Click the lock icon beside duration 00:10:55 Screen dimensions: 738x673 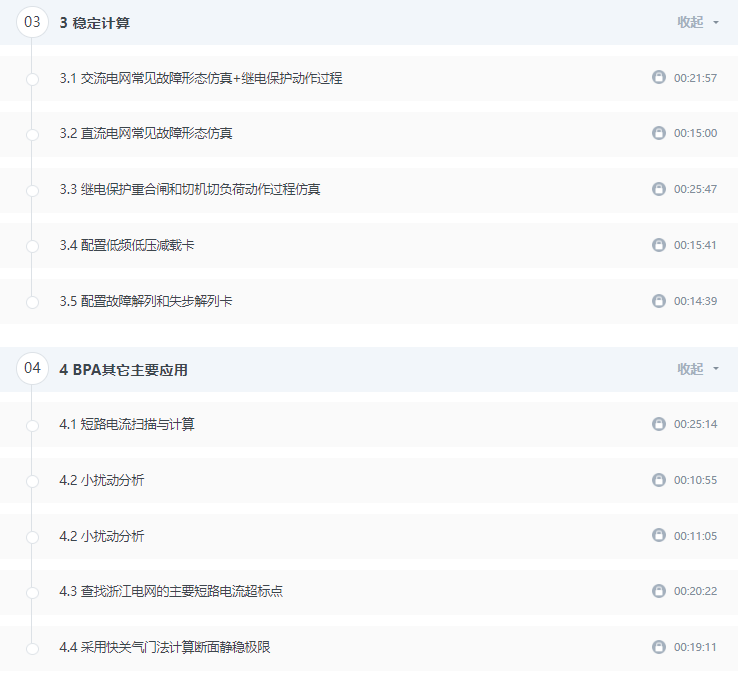tap(658, 480)
